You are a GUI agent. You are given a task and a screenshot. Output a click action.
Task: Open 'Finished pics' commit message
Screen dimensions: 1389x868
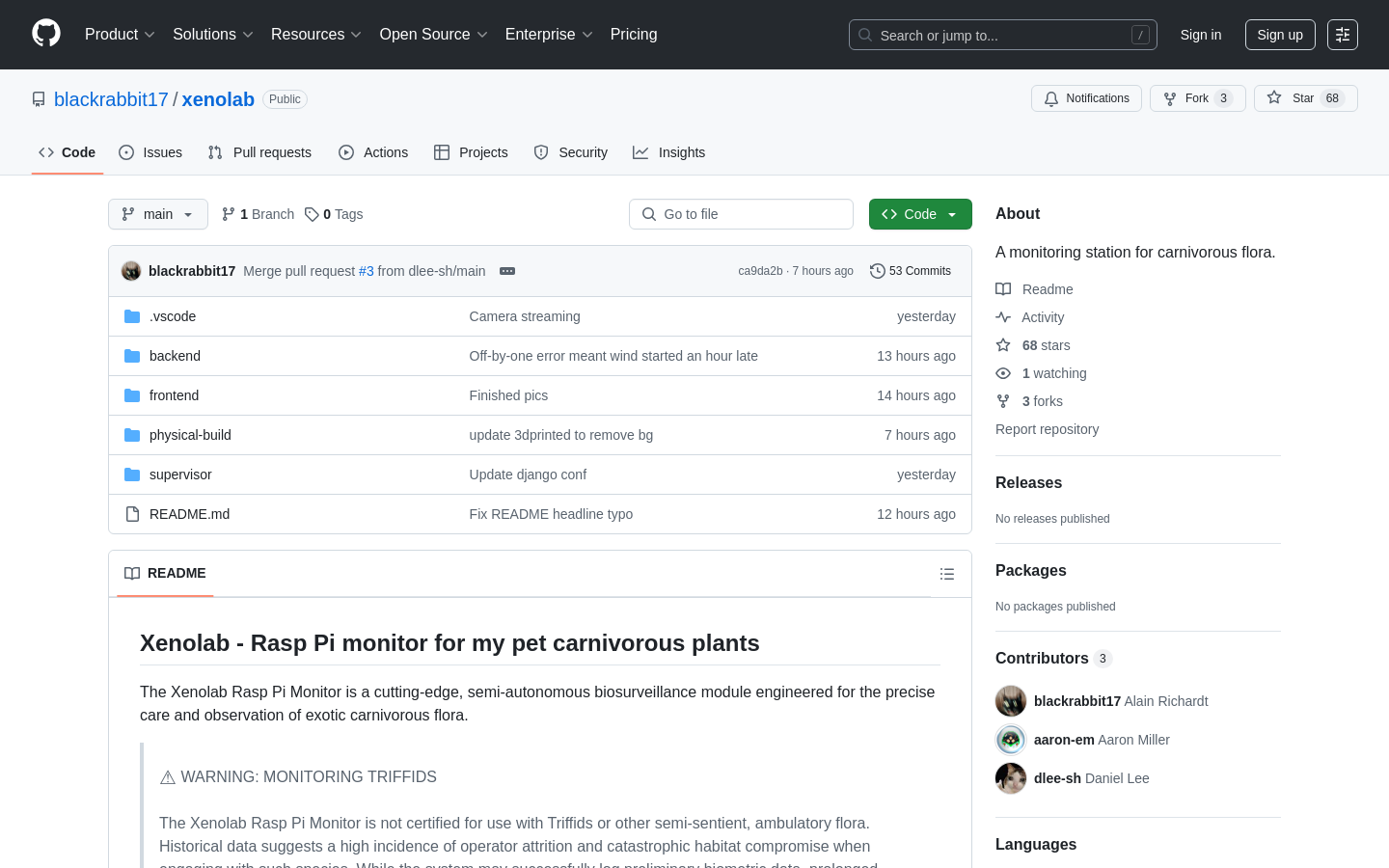pos(508,395)
